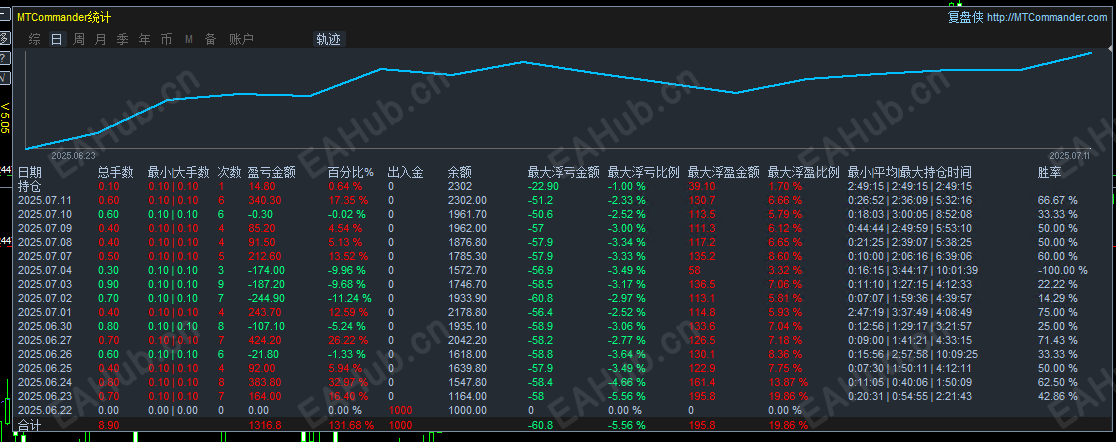Open the 季 quarterly tab
1116x442 pixels.
pos(122,40)
